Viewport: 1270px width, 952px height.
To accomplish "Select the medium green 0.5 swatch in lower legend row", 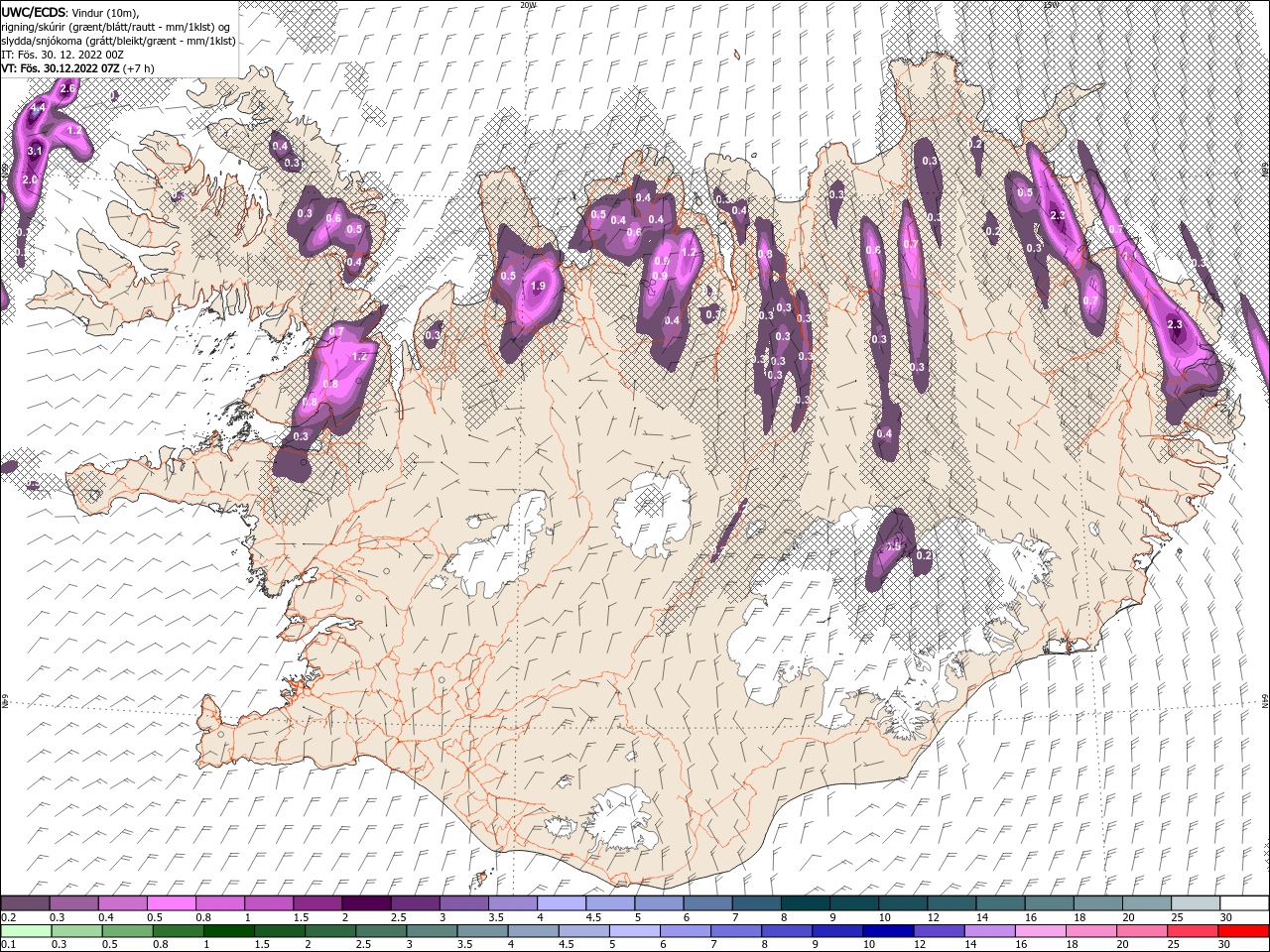I will pos(126,931).
